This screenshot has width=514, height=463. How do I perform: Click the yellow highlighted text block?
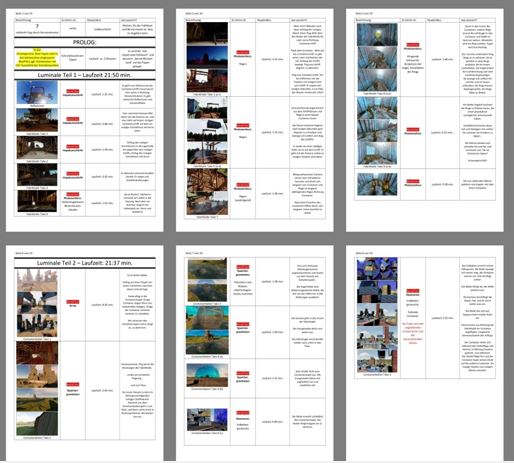pos(37,59)
